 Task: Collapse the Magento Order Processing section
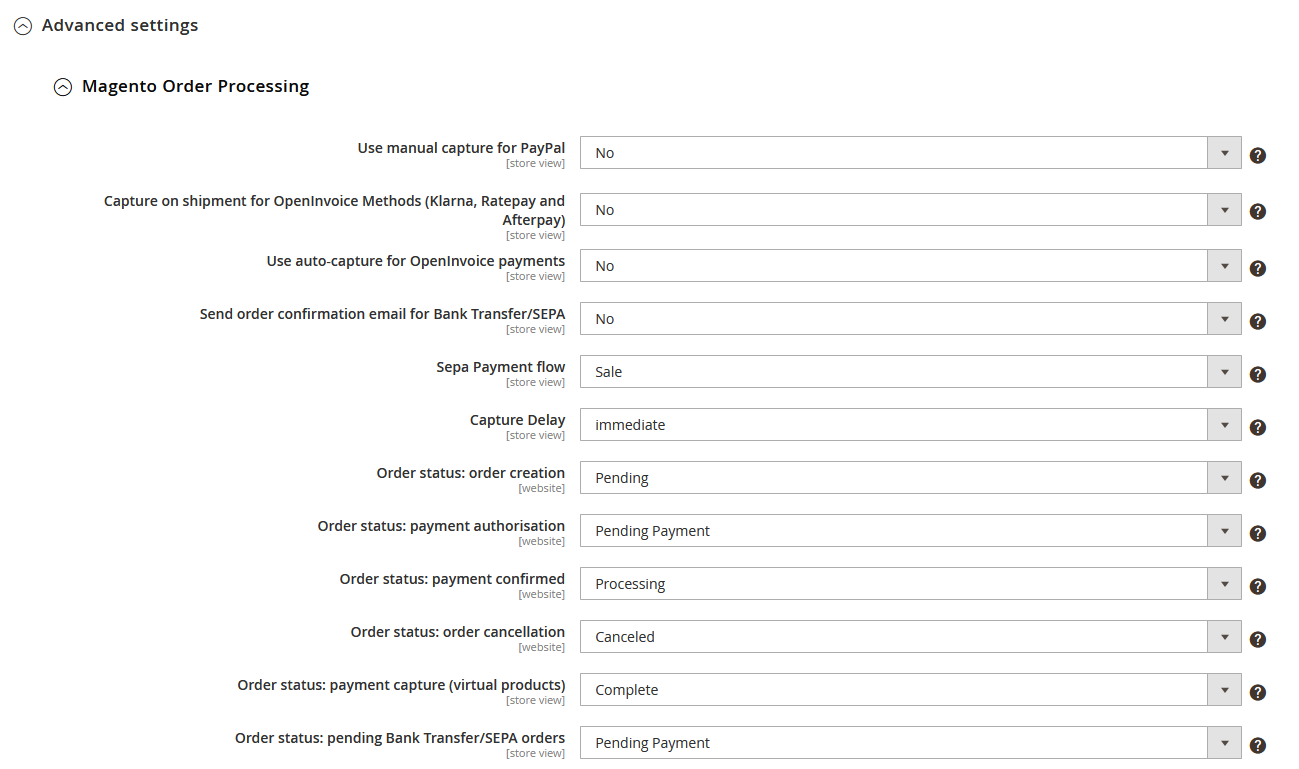[x=63, y=87]
